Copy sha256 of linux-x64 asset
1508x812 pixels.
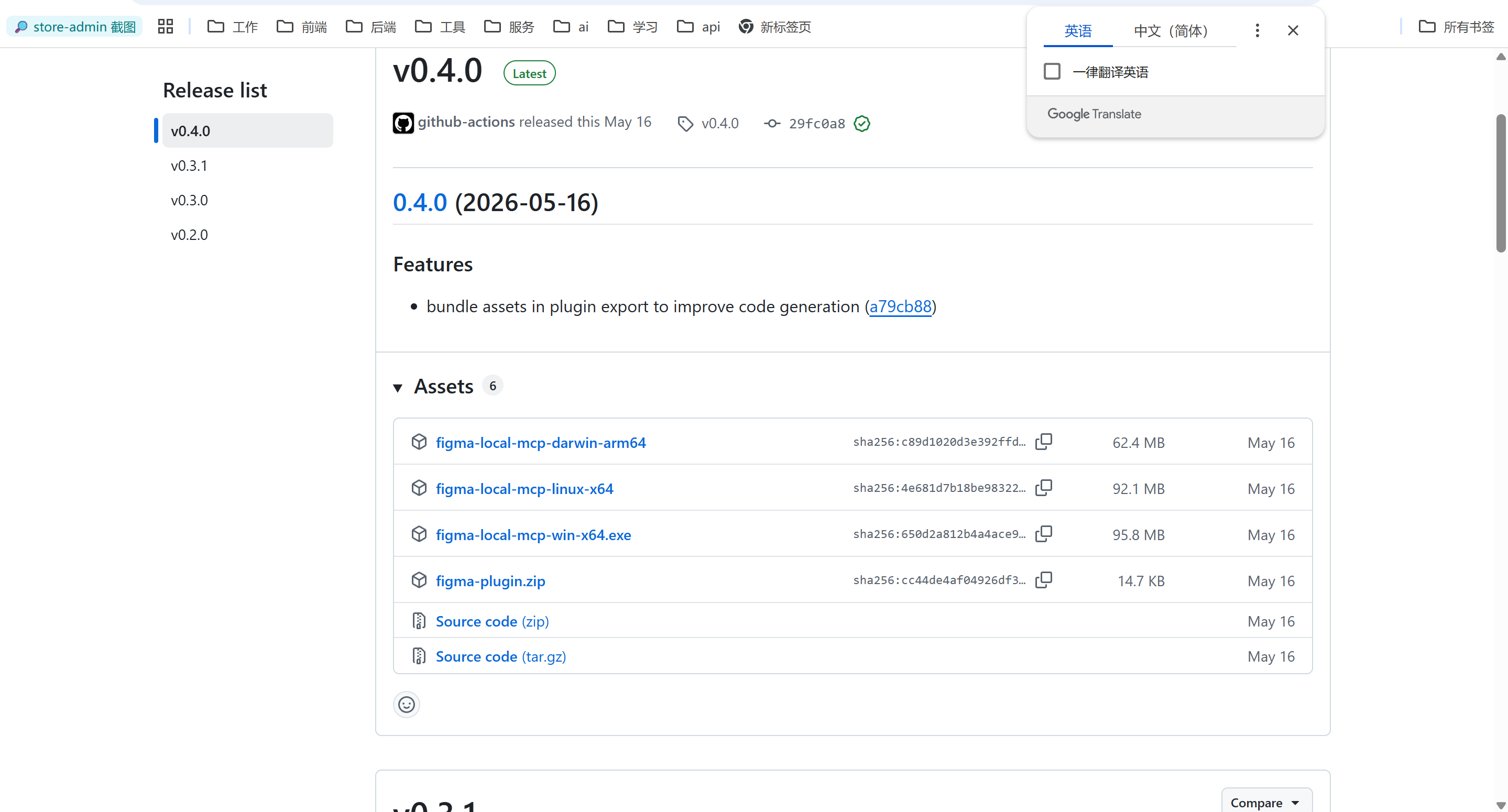1044,488
